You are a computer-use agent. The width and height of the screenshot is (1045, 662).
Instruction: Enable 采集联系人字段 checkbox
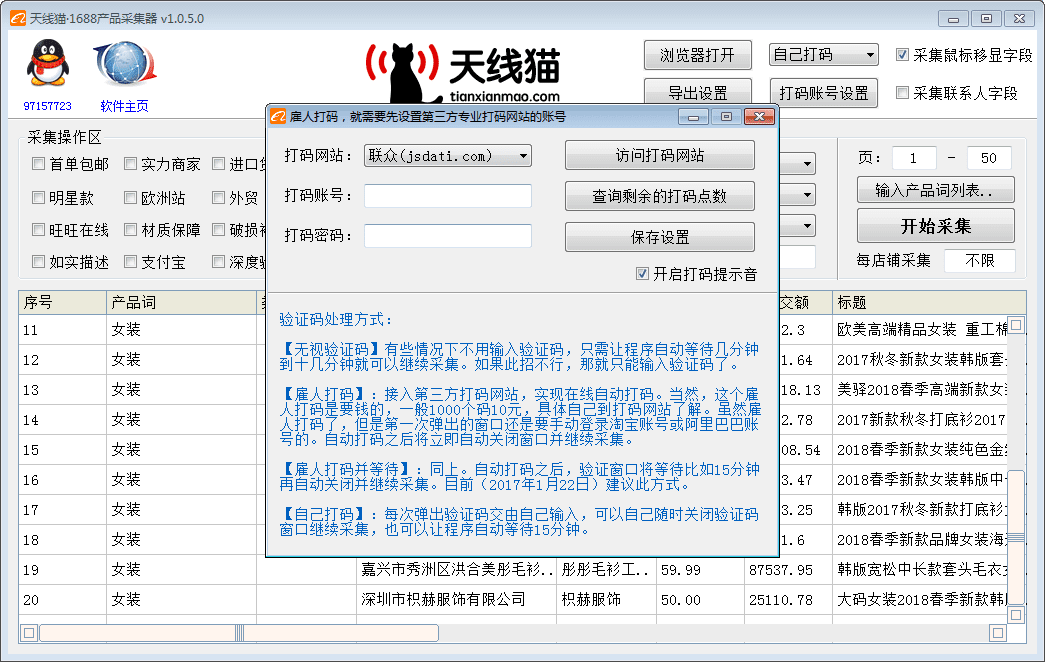pos(902,93)
